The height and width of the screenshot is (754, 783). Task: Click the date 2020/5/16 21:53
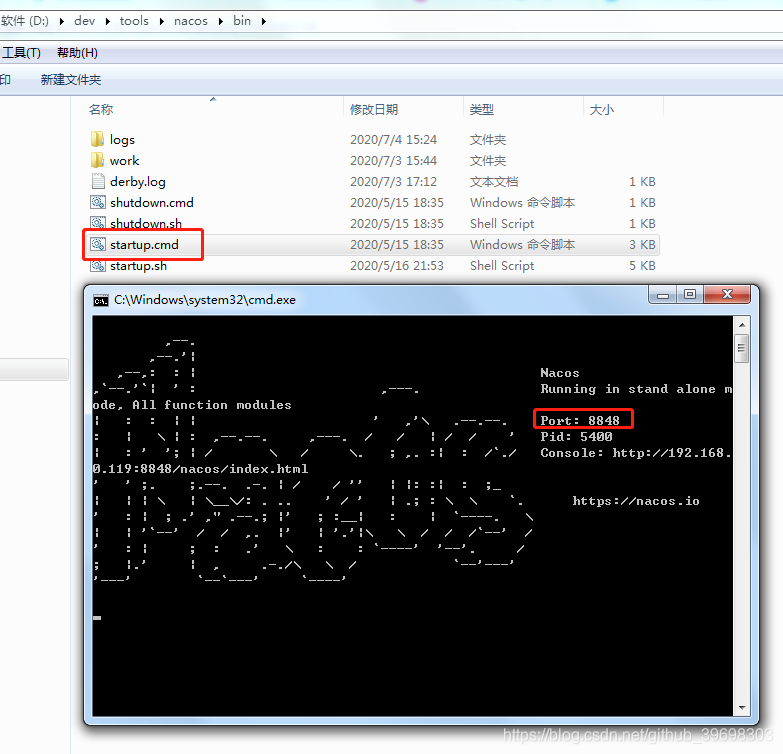397,266
